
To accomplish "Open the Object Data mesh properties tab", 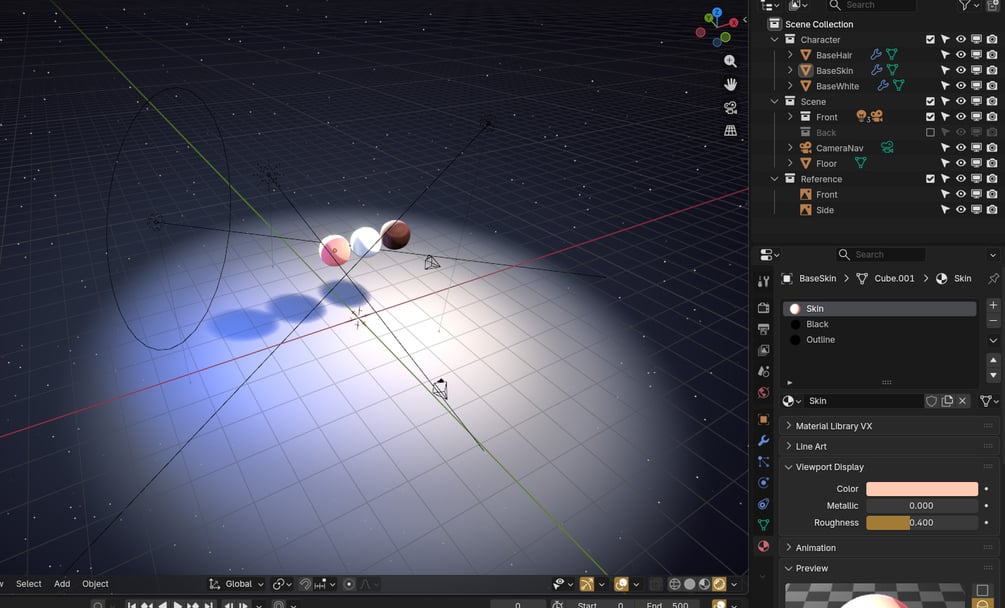I will point(763,525).
